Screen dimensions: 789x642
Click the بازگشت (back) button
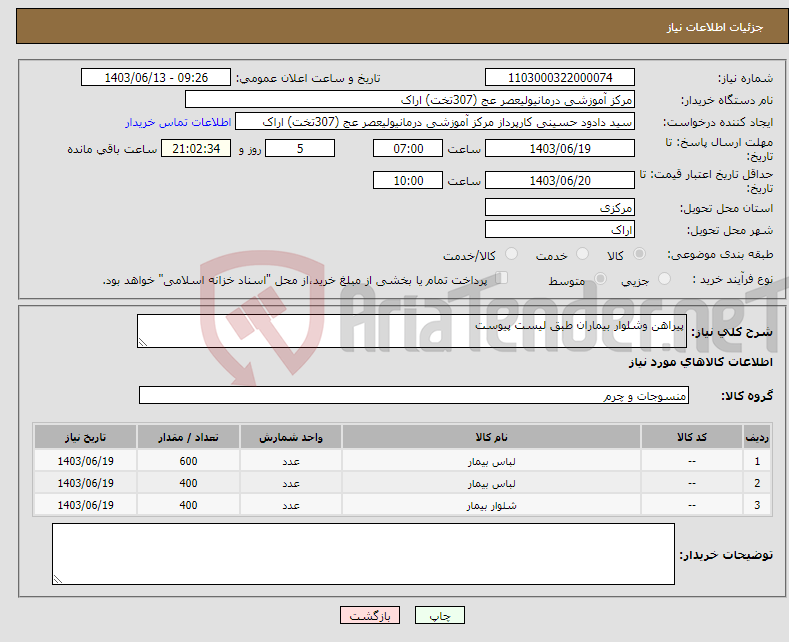370,615
